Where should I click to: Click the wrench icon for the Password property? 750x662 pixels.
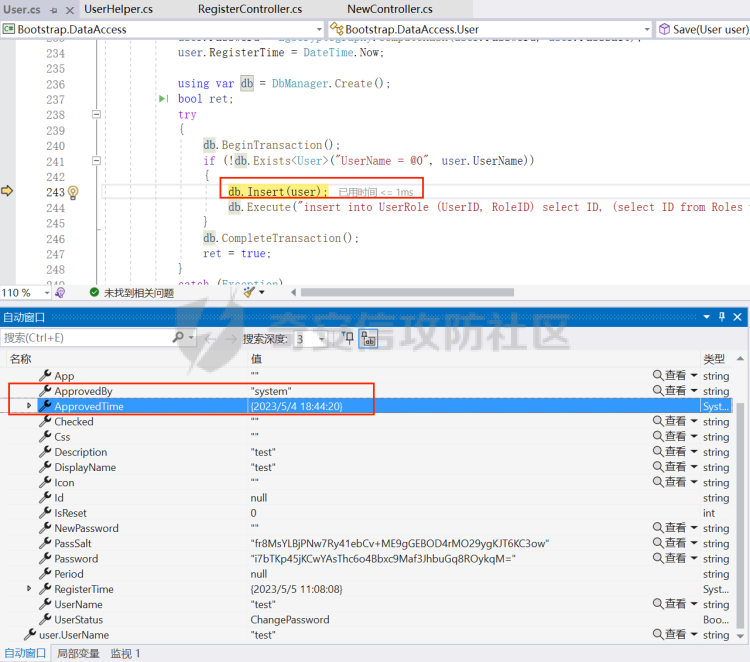tap(44, 559)
